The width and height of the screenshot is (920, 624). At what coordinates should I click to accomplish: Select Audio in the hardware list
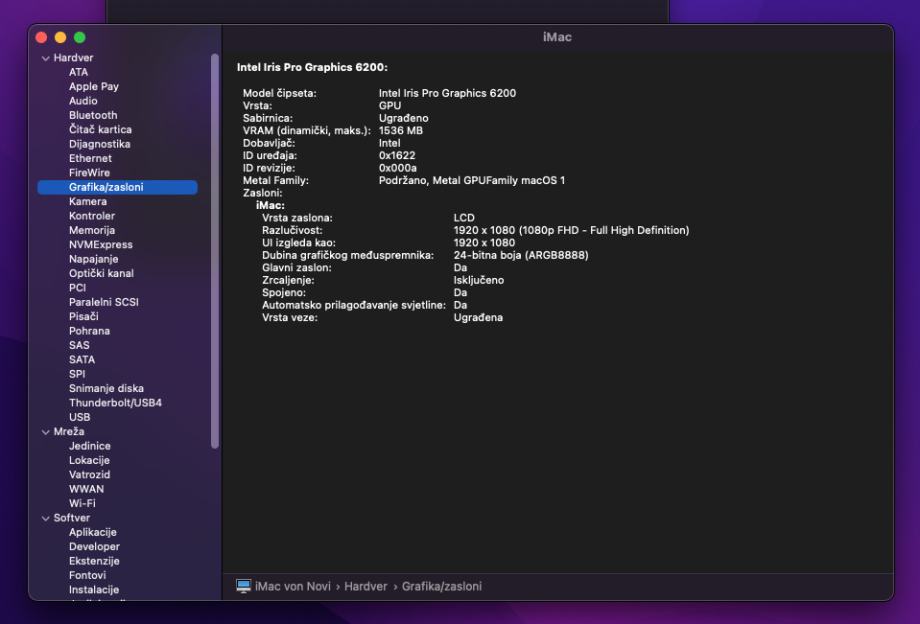tap(83, 101)
